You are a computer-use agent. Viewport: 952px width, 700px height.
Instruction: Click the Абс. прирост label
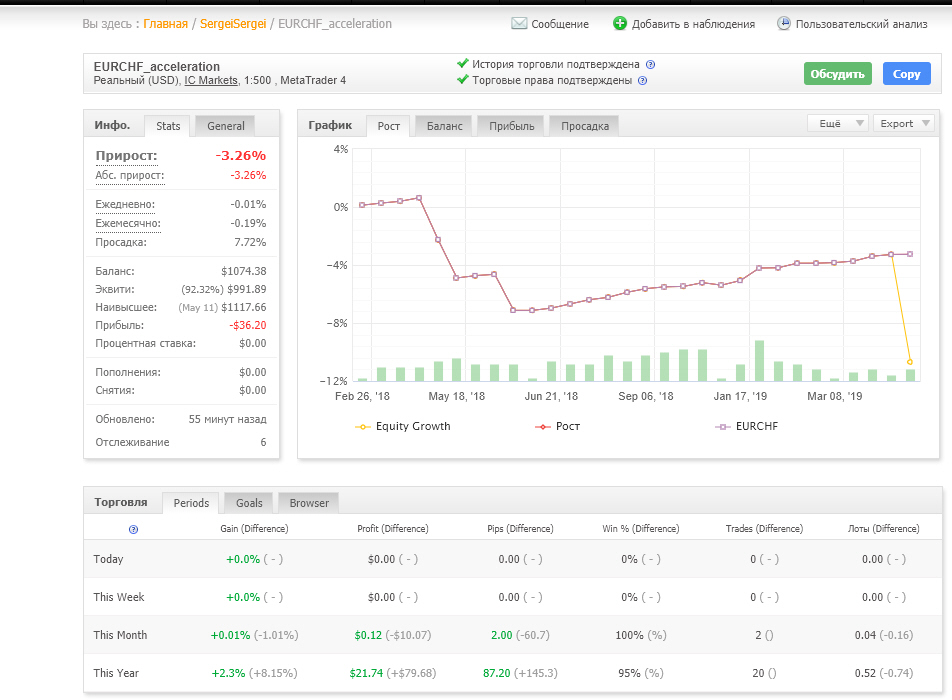point(129,175)
